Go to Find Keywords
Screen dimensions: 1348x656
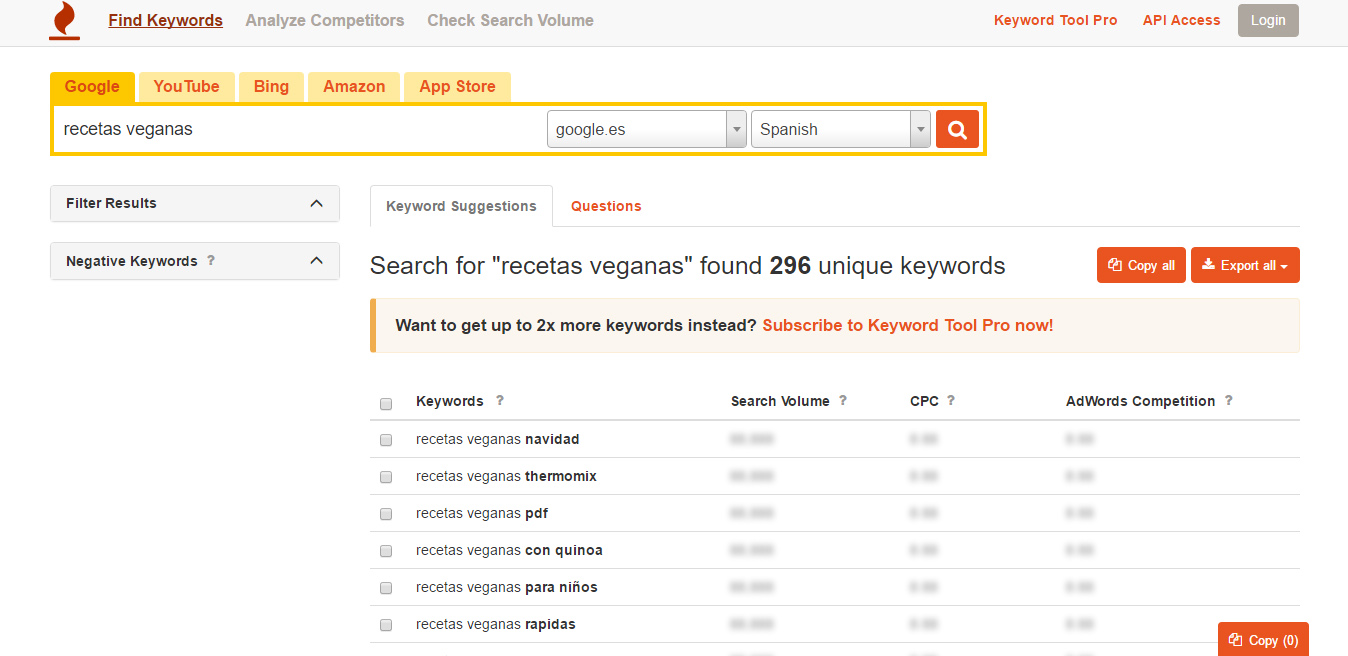pyautogui.click(x=166, y=20)
